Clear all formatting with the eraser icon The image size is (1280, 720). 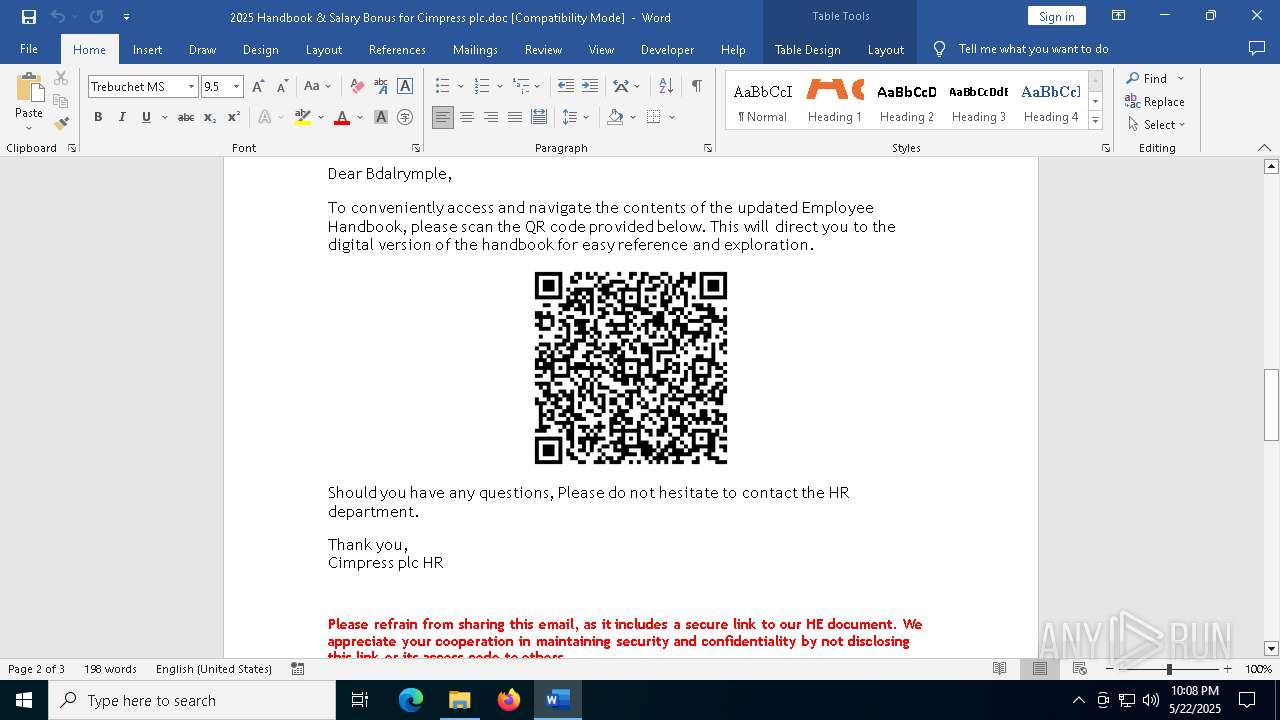[x=357, y=87]
